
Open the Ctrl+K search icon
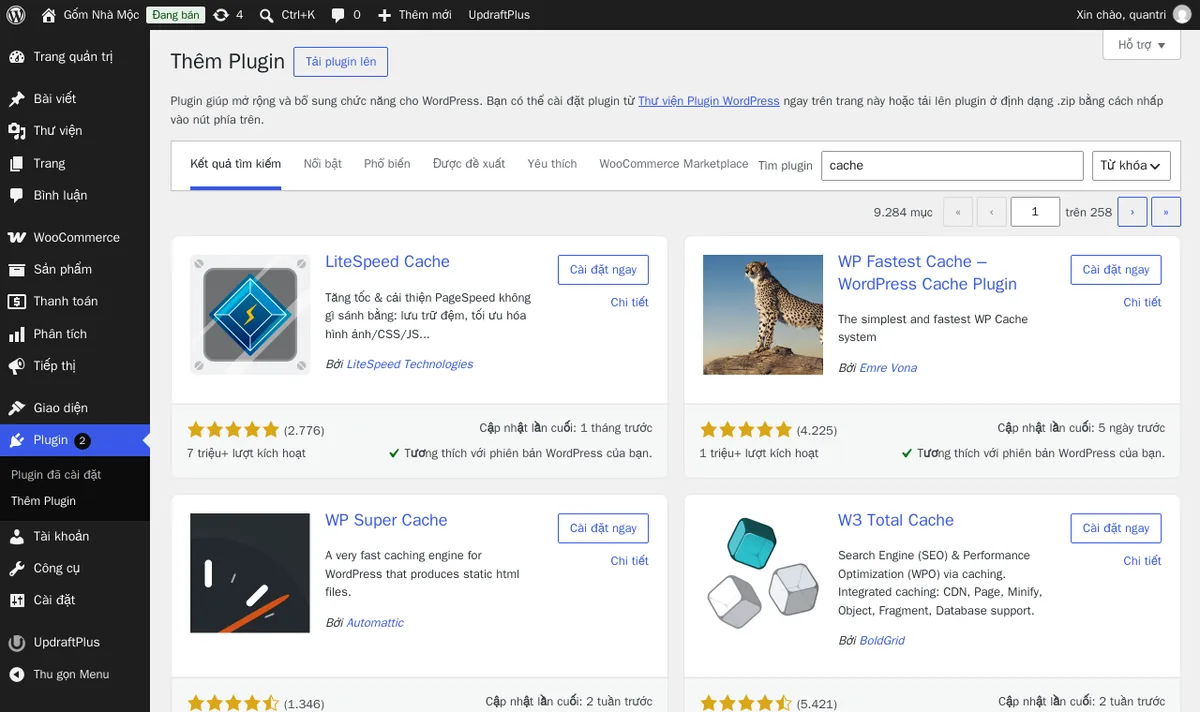tap(266, 15)
